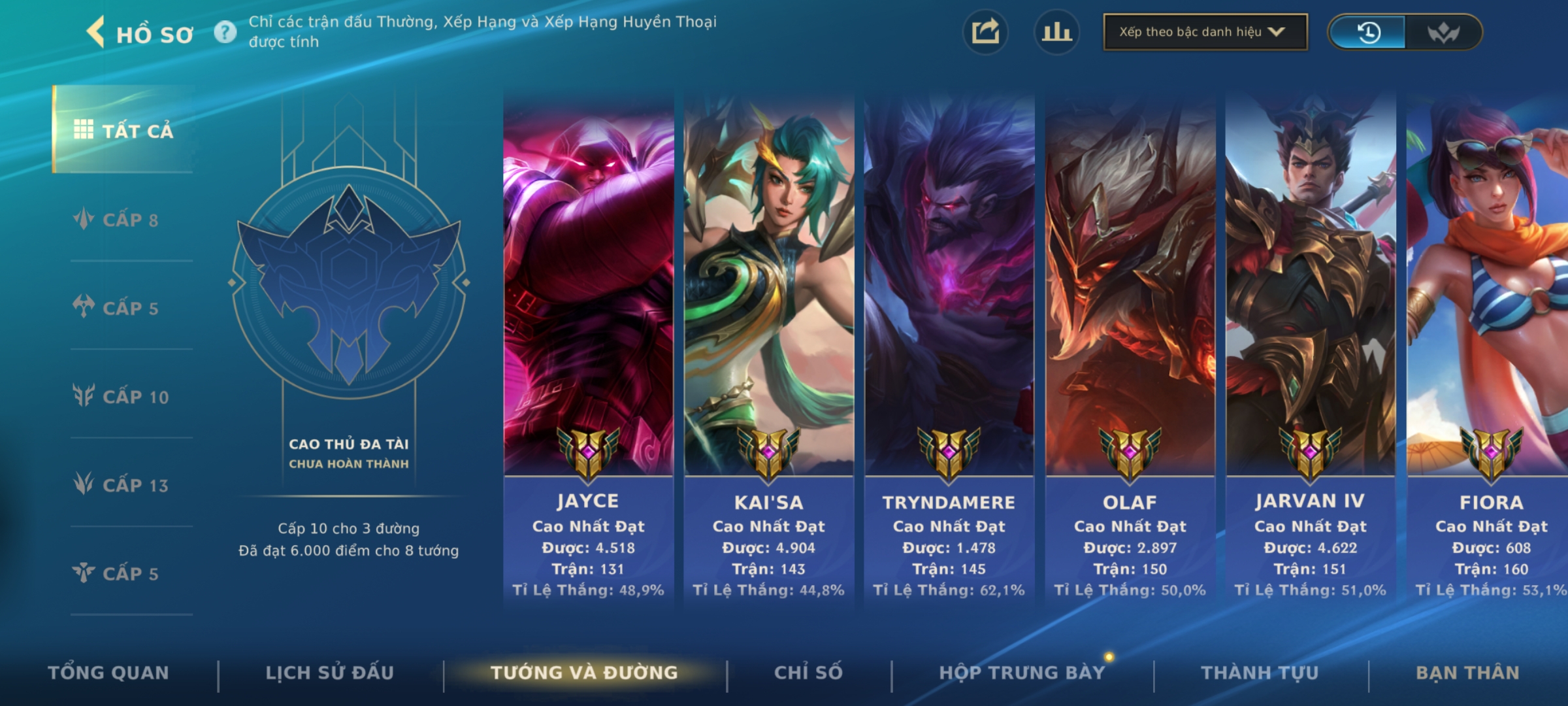Go to the THÀNH TỰU tab
Viewport: 1568px width, 706px height.
[1260, 673]
